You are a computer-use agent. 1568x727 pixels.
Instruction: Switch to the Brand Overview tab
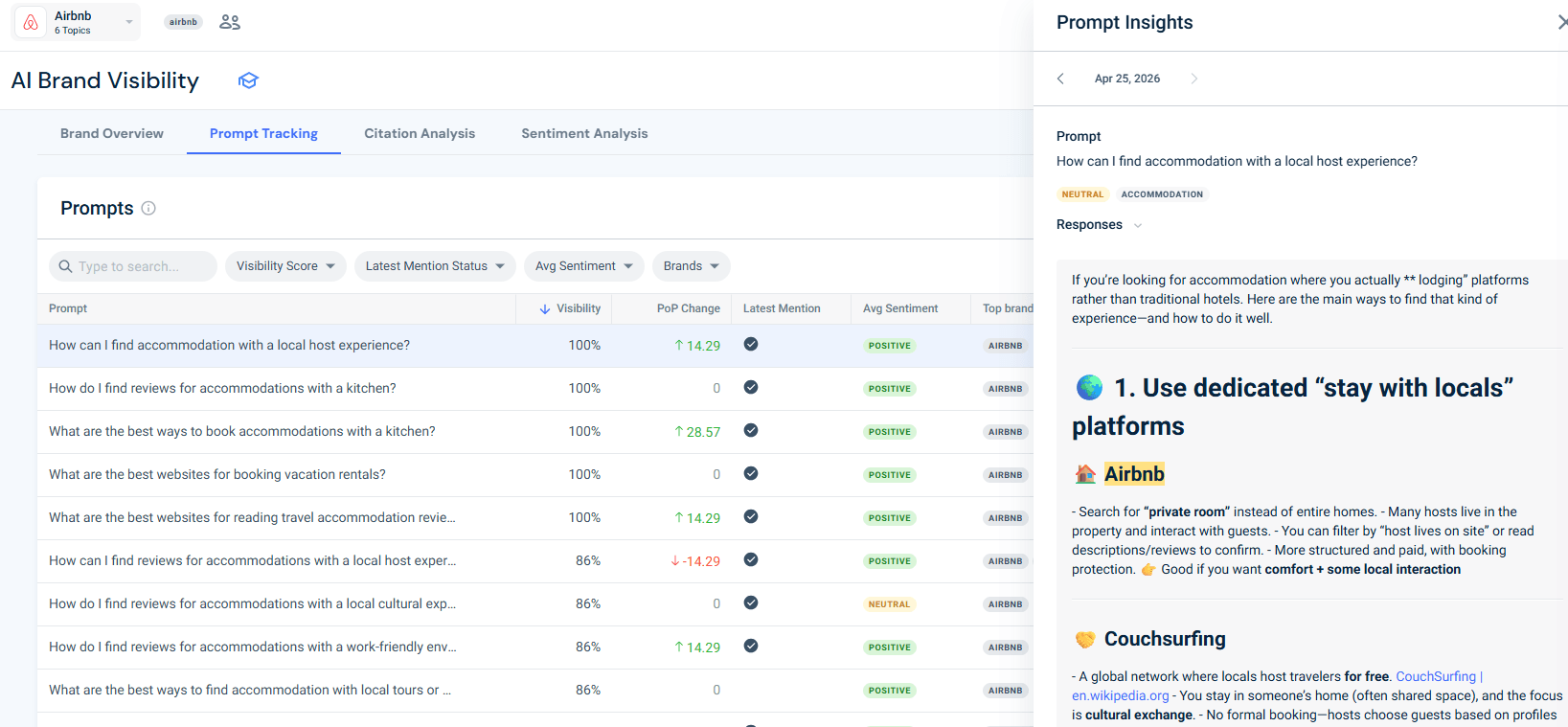(x=112, y=133)
